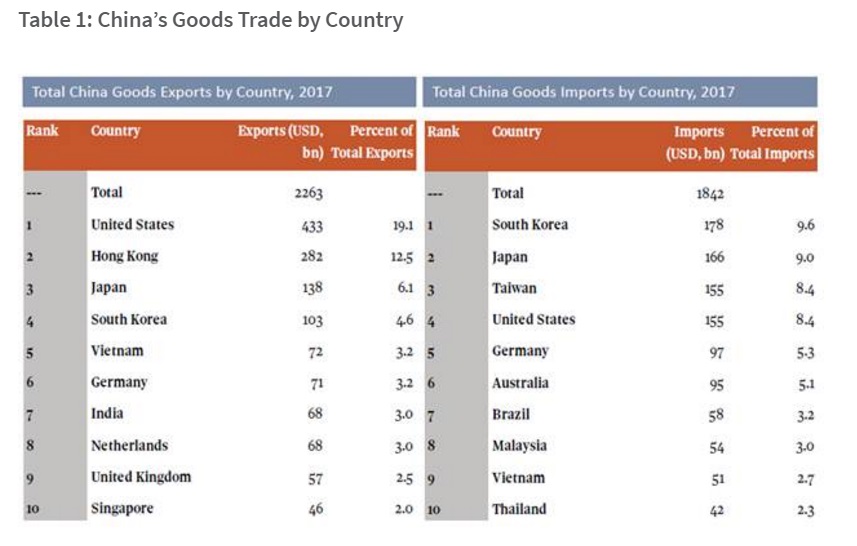Select United Kingdom in exports table

pyautogui.click(x=140, y=477)
